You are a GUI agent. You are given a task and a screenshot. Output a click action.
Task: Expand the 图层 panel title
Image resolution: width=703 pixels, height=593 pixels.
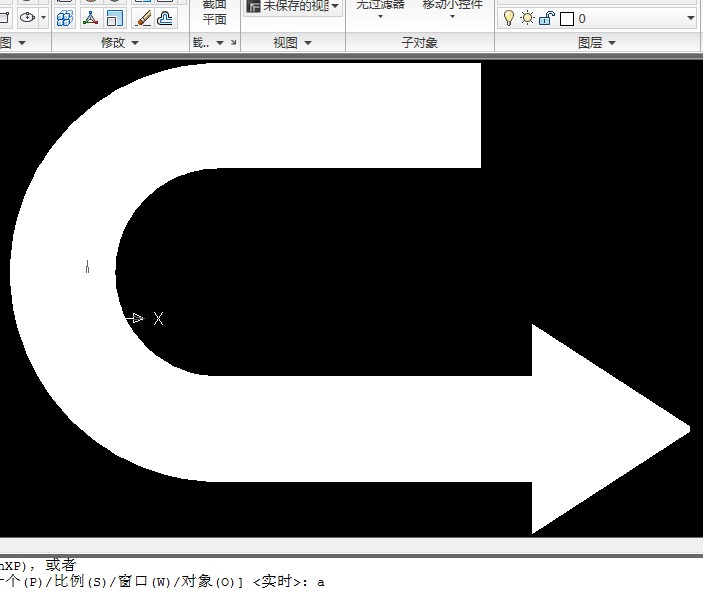(596, 43)
